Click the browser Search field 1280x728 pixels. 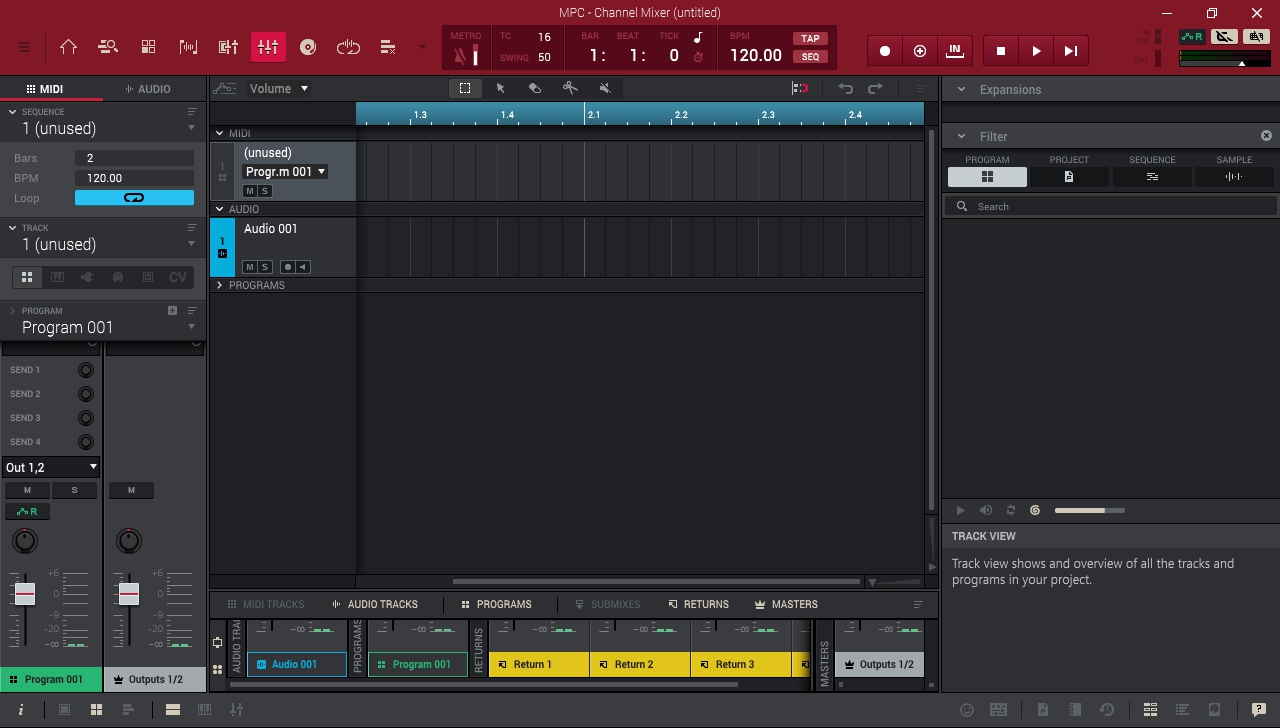(x=1110, y=206)
